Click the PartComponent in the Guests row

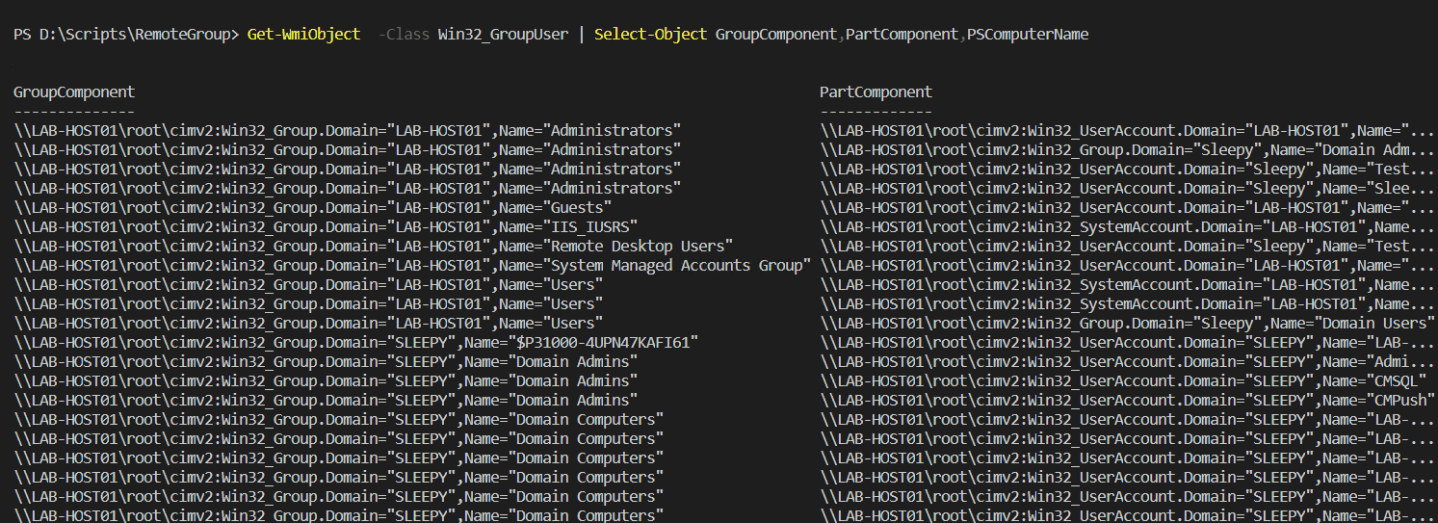click(x=1128, y=207)
